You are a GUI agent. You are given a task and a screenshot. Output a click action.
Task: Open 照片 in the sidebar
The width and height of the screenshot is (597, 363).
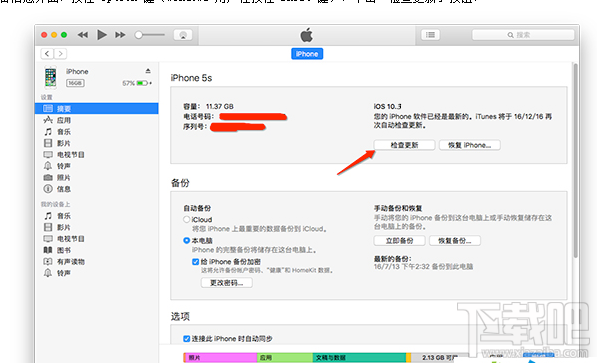click(64, 178)
